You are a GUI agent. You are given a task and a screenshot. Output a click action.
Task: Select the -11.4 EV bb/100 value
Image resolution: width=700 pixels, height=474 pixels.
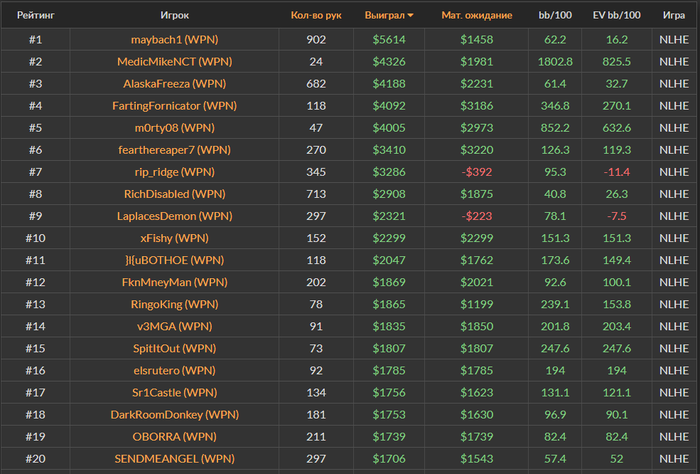point(617,172)
